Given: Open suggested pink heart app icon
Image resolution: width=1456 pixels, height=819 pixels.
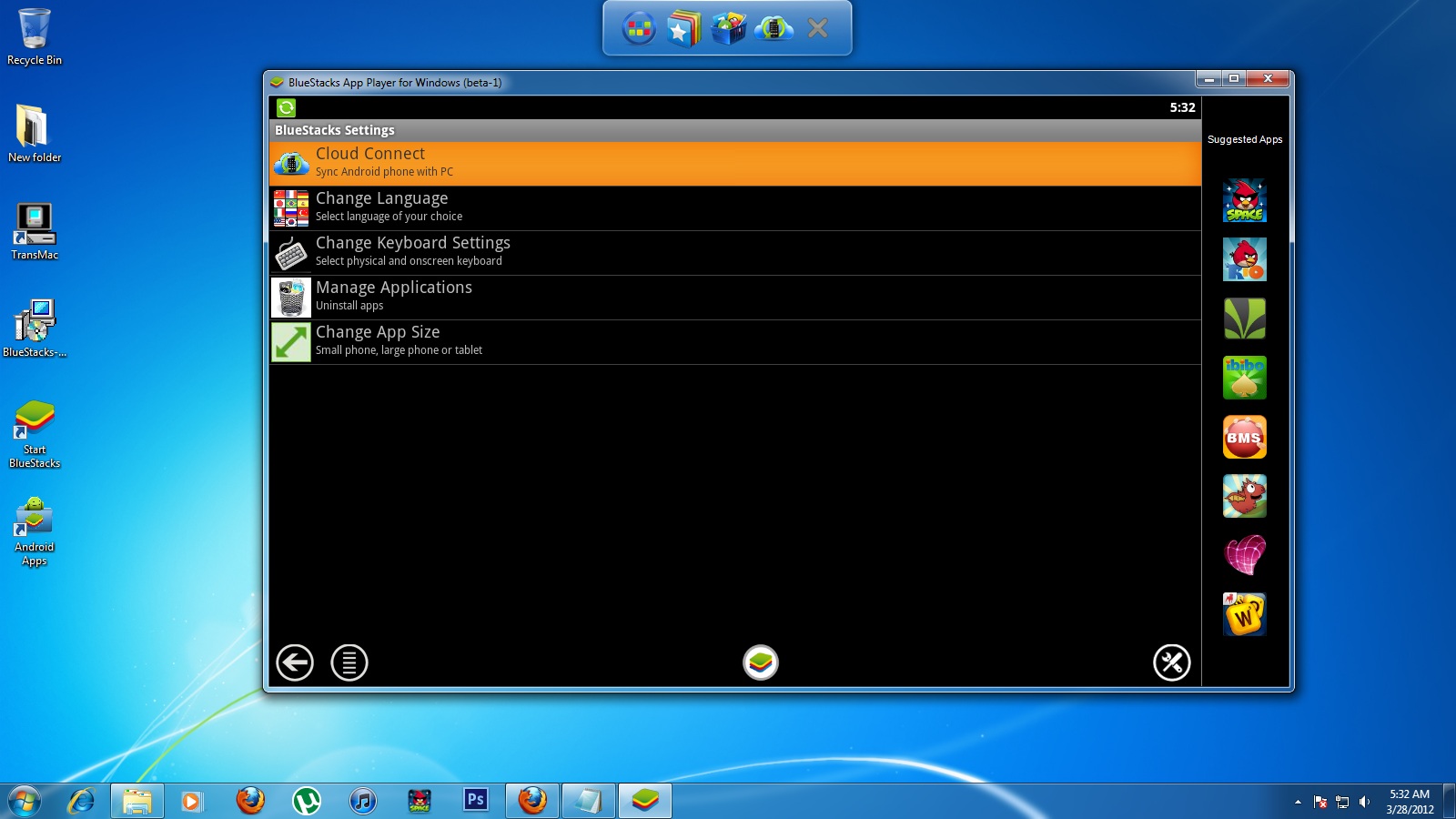Looking at the screenshot, I should [1245, 555].
